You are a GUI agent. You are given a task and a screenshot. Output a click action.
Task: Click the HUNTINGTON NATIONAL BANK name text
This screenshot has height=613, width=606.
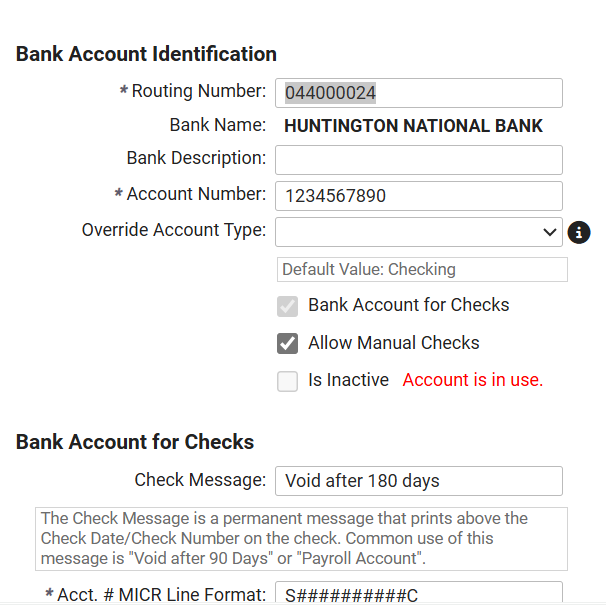[413, 126]
